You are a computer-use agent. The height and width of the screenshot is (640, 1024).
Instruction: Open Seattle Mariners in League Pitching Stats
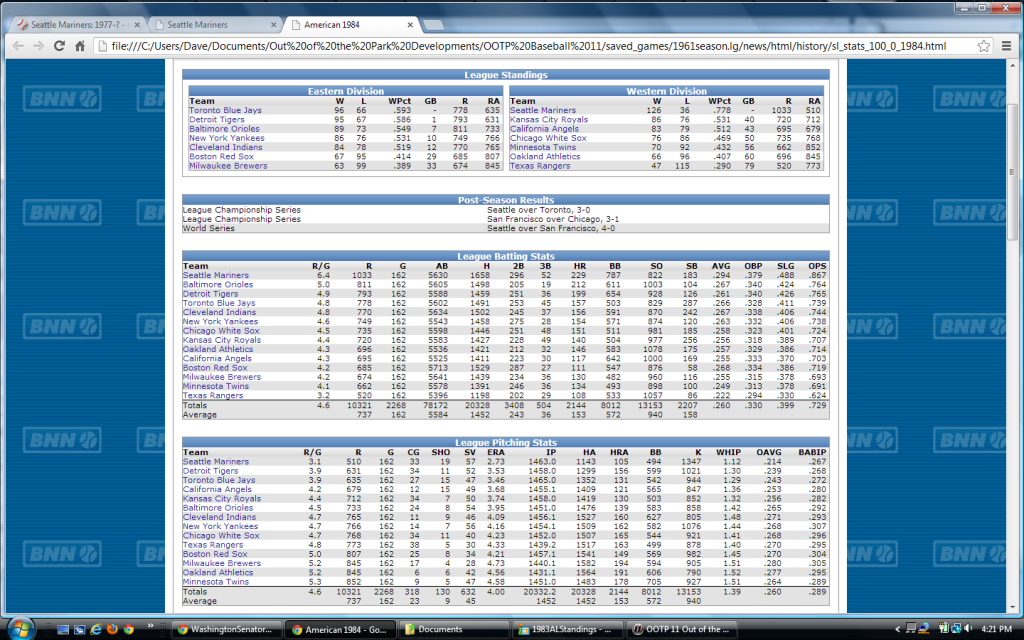[216, 462]
